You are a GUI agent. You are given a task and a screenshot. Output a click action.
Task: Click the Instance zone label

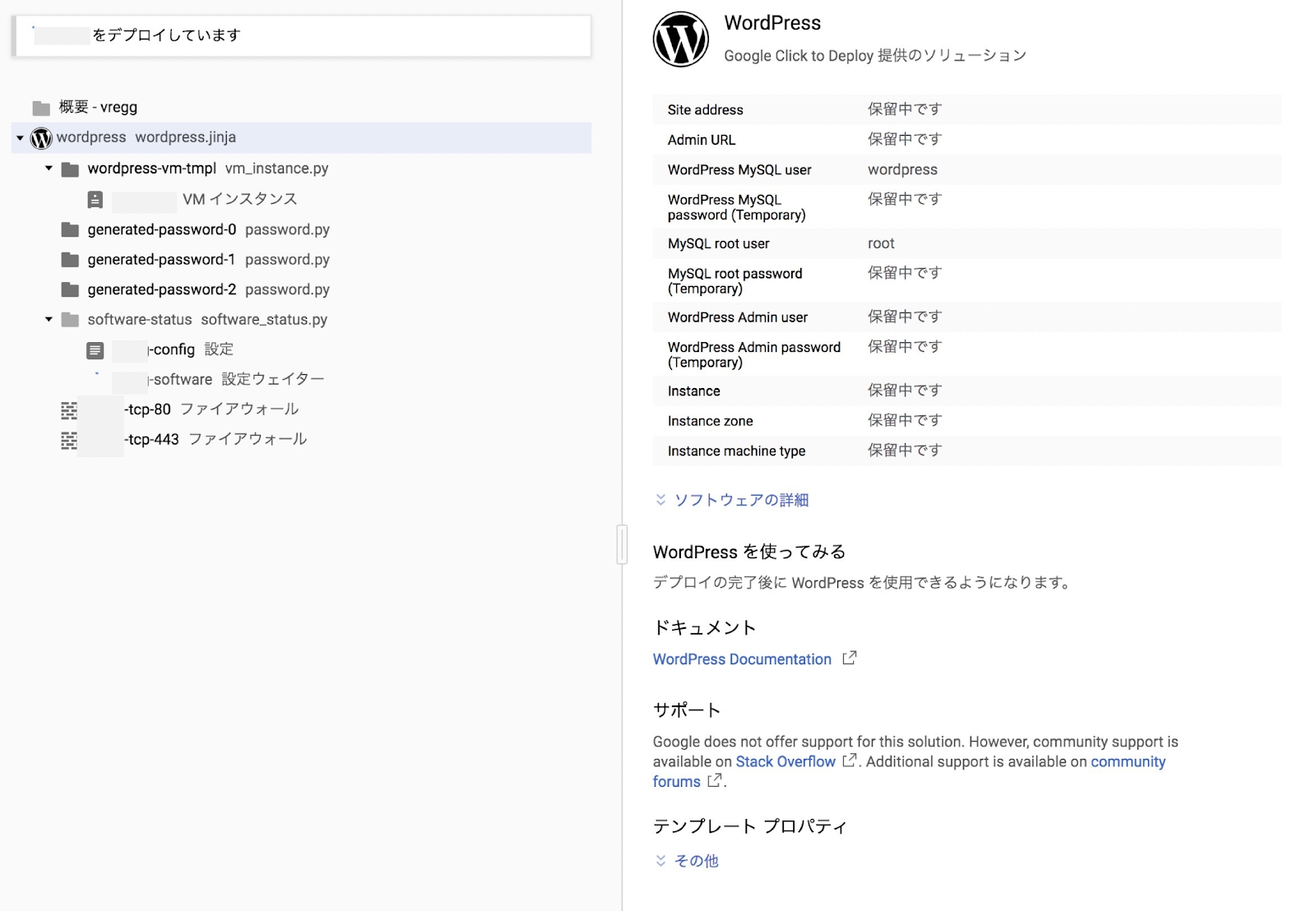point(710,422)
